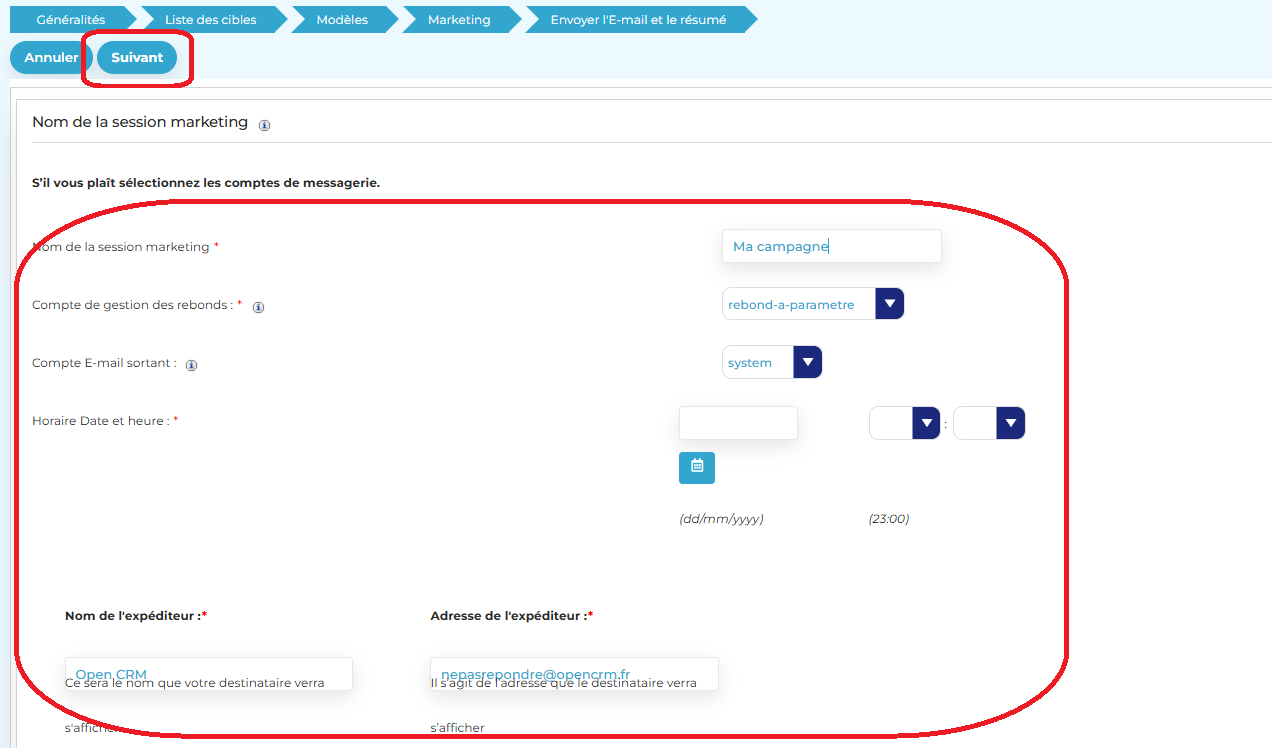The height and width of the screenshot is (748, 1272).
Task: Focus the Adresse de l'expéditeur email field
Action: coord(574,674)
